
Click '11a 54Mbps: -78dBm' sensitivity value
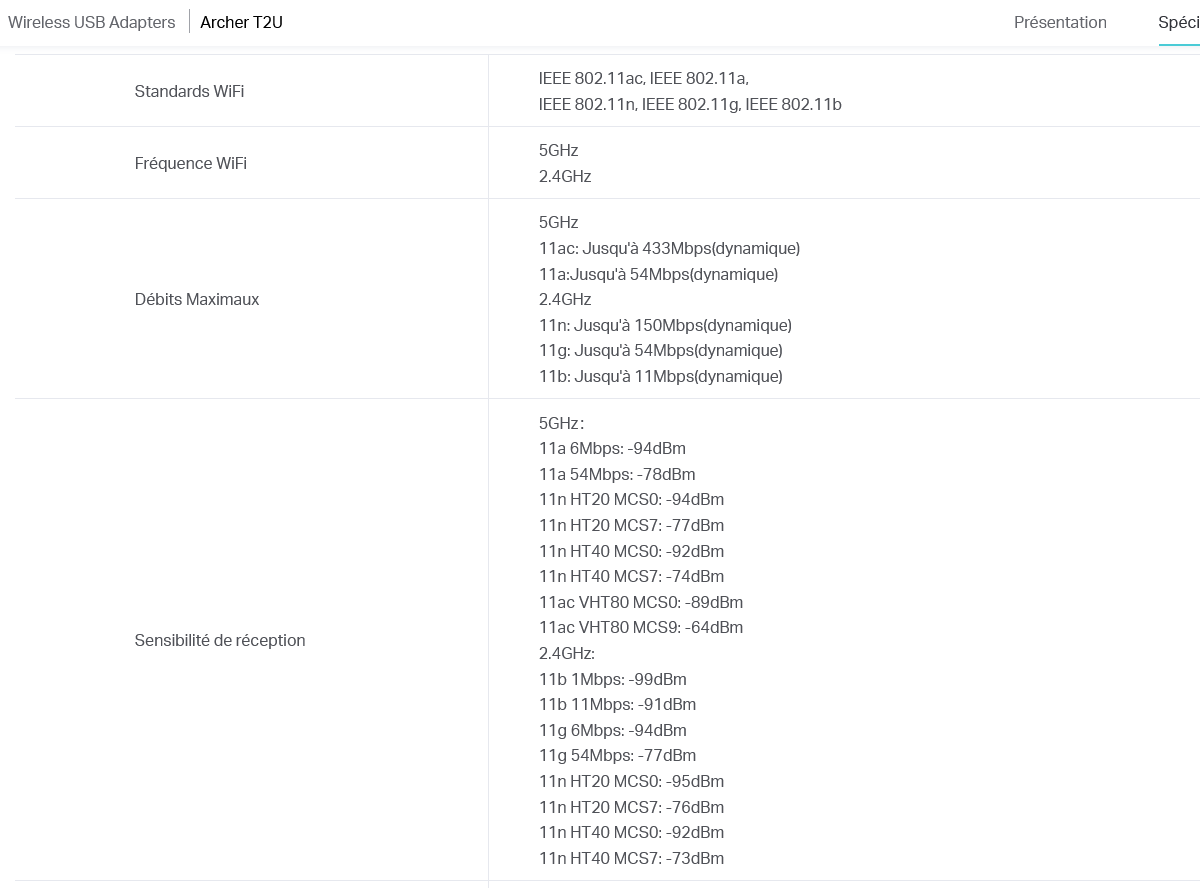pyautogui.click(x=617, y=474)
